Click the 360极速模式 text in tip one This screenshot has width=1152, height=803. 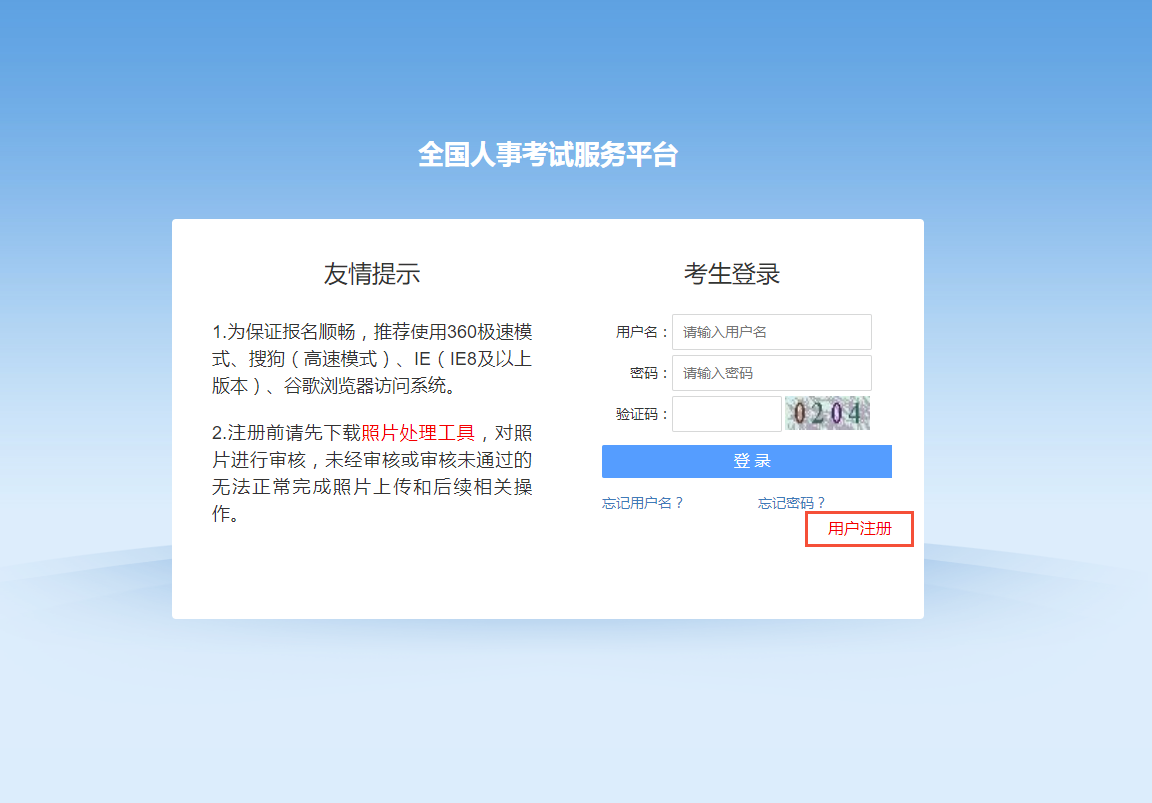[x=488, y=332]
